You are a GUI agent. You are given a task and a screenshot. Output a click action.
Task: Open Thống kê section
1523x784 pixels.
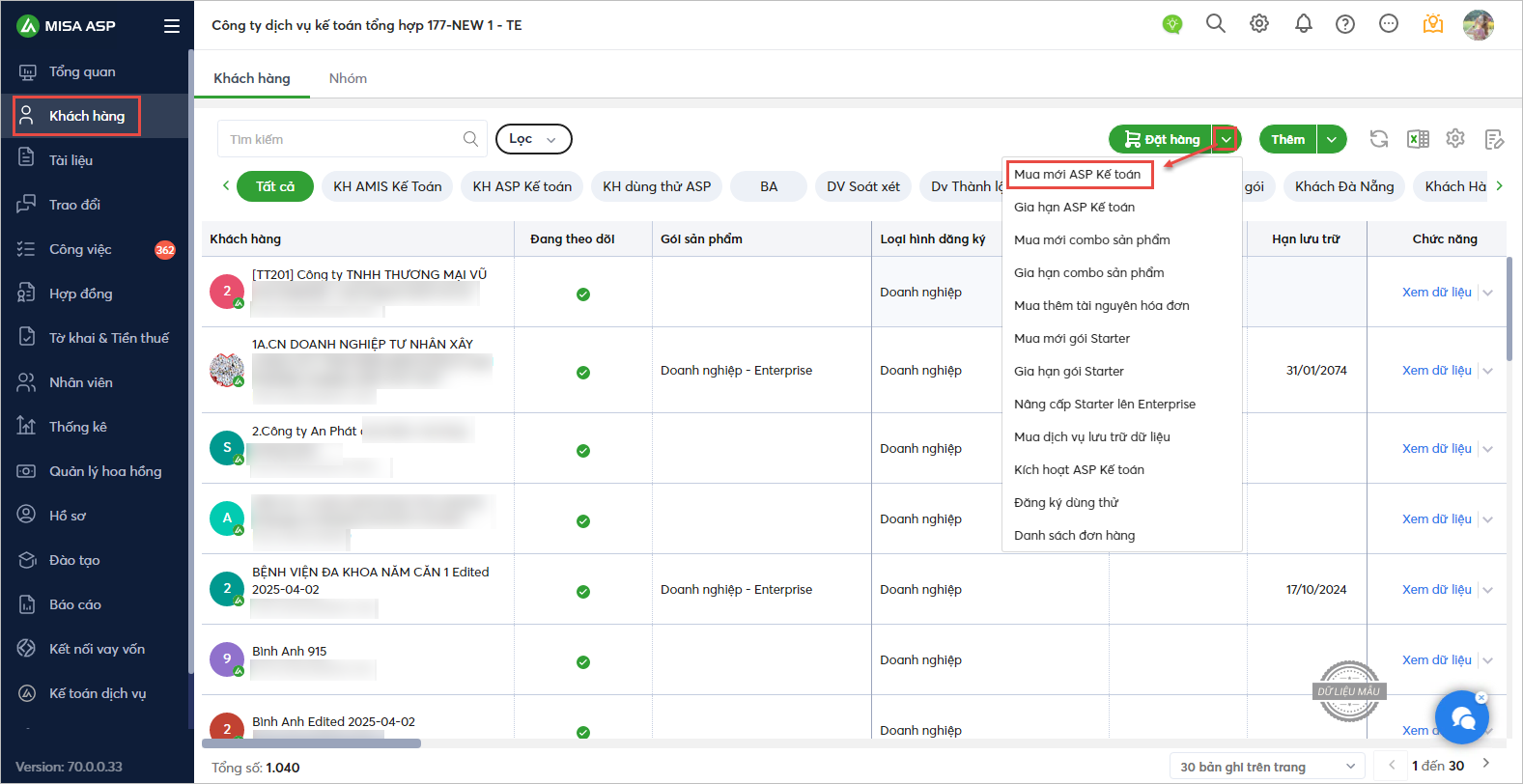pyautogui.click(x=77, y=427)
